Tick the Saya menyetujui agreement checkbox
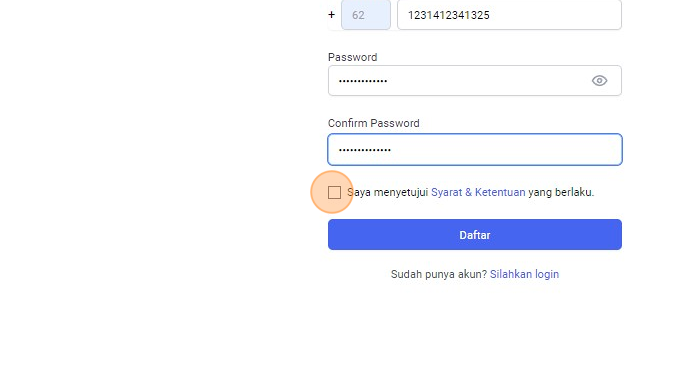Viewport: 688px width, 385px height. (334, 192)
